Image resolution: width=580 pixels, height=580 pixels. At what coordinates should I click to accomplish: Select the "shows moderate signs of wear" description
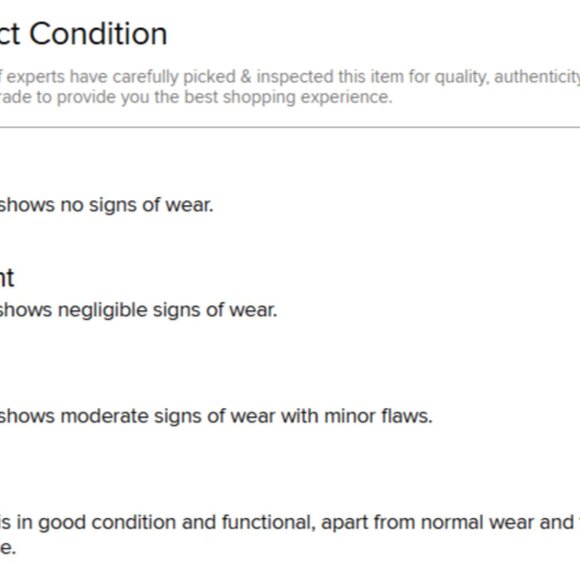[x=216, y=416]
